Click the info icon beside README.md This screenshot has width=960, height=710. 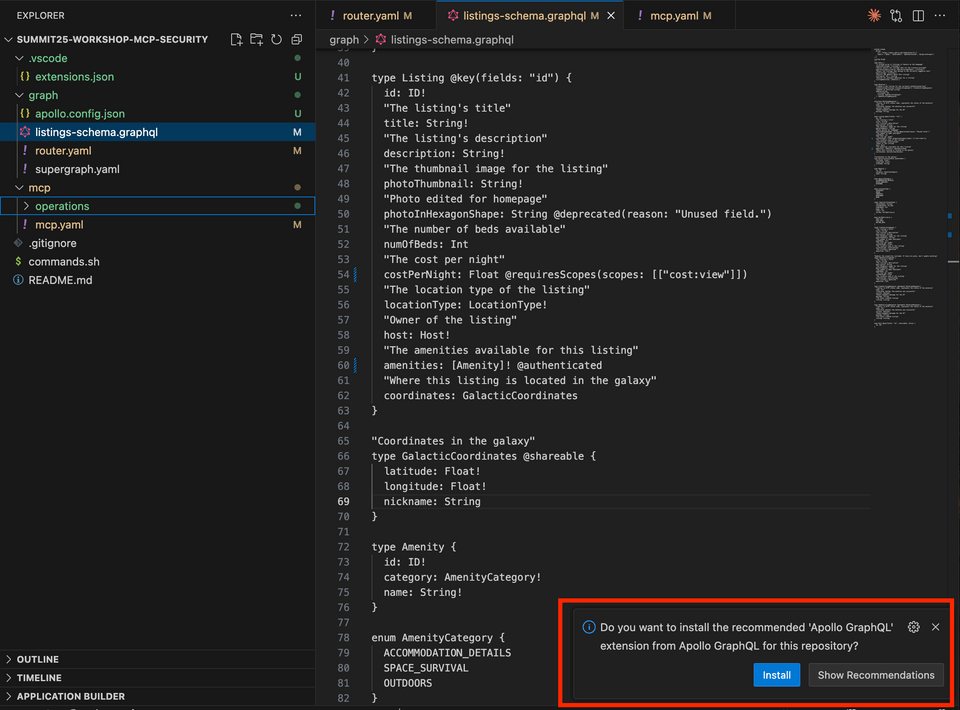click(18, 280)
